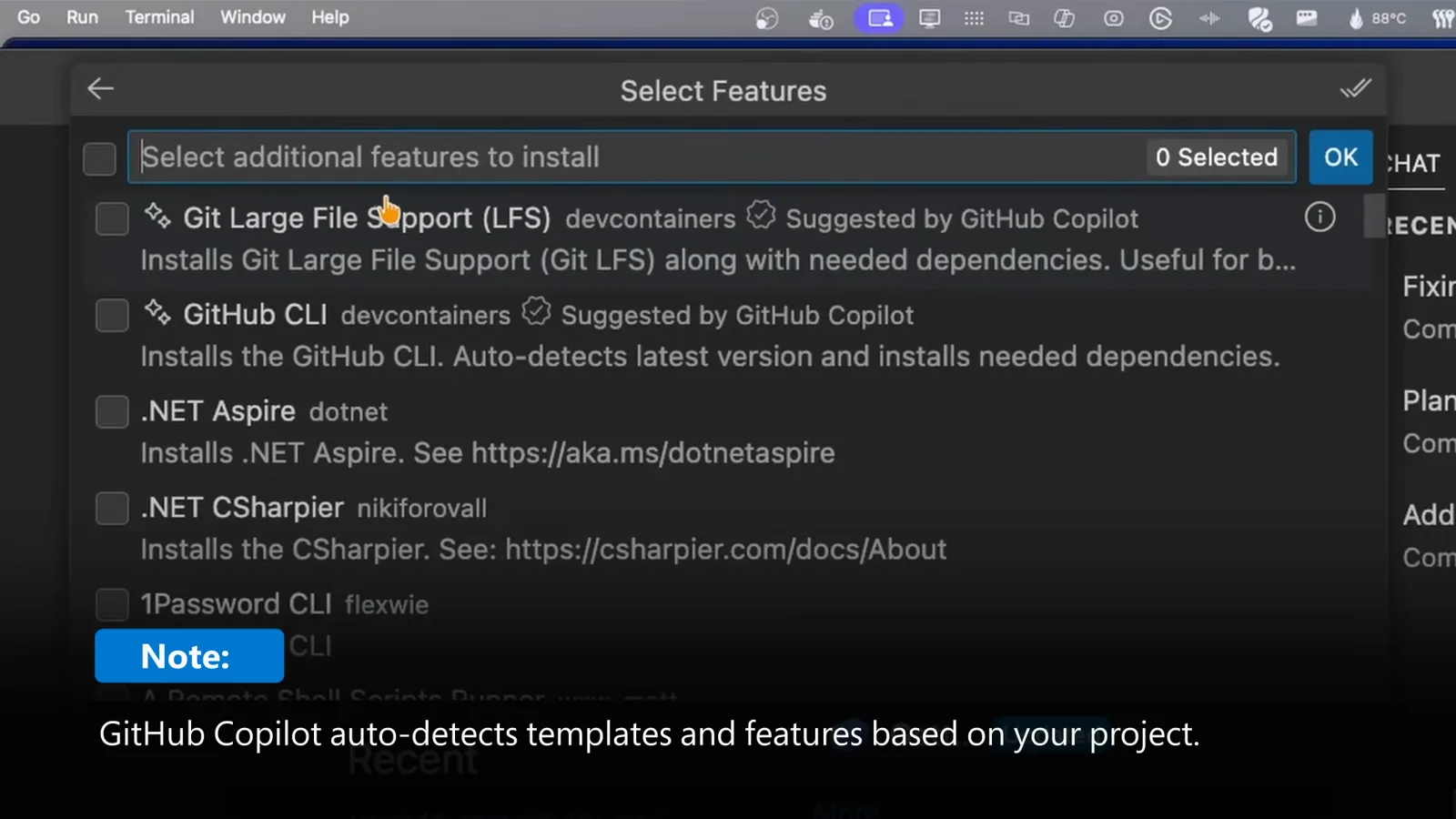
Task: Click the temperature 88°C menu bar indicator
Action: click(x=1378, y=18)
